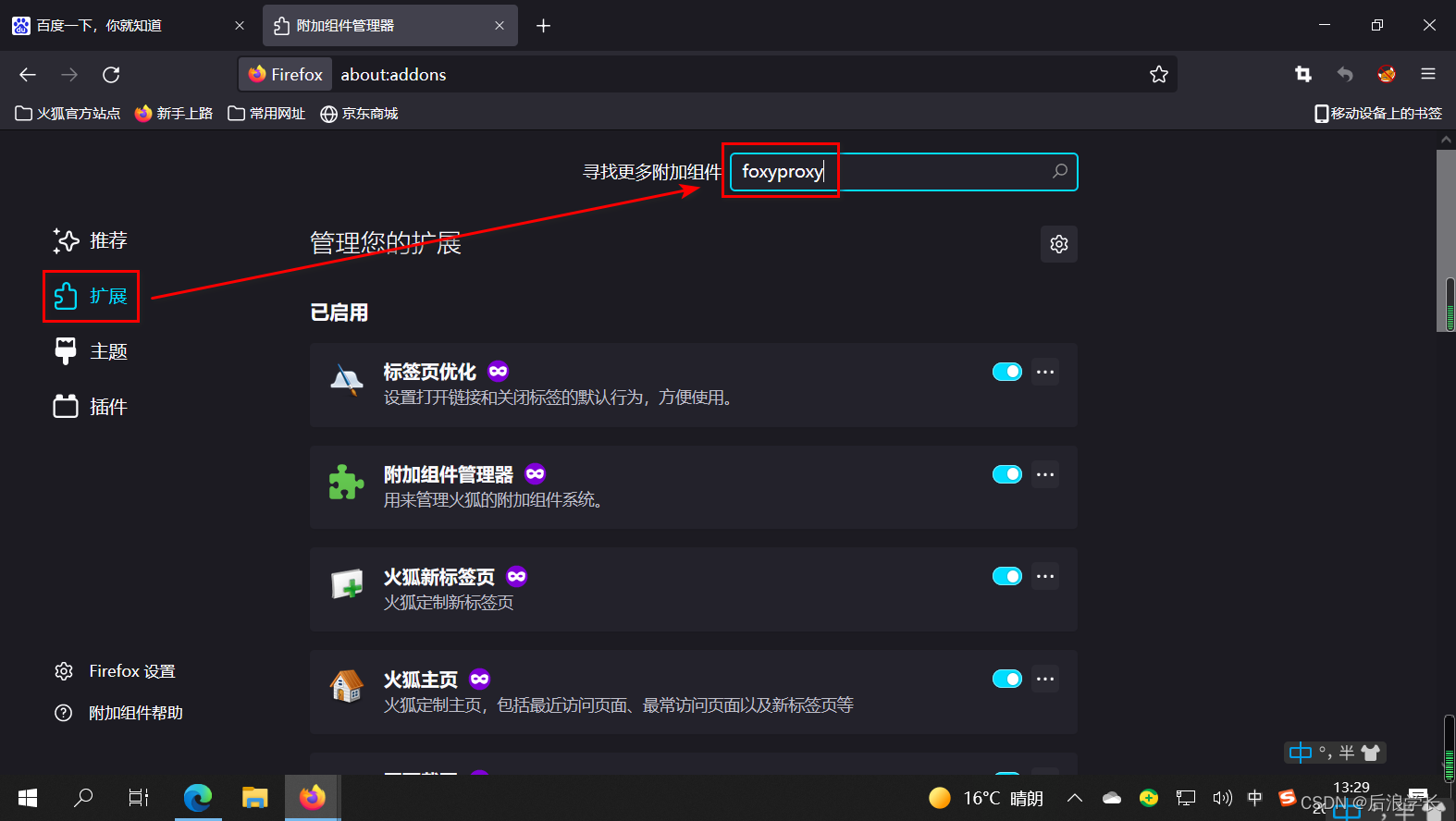1456x821 pixels.
Task: Click the green puzzle 附加组件管理器 icon
Action: click(x=347, y=482)
